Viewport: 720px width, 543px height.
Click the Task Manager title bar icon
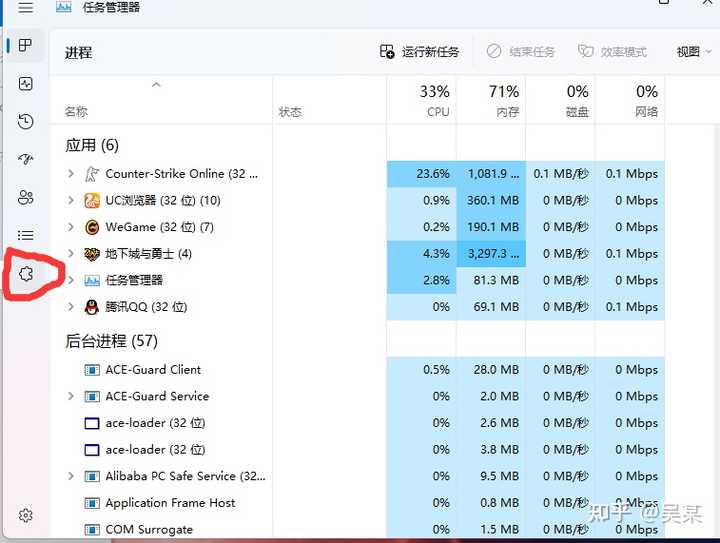point(64,7)
